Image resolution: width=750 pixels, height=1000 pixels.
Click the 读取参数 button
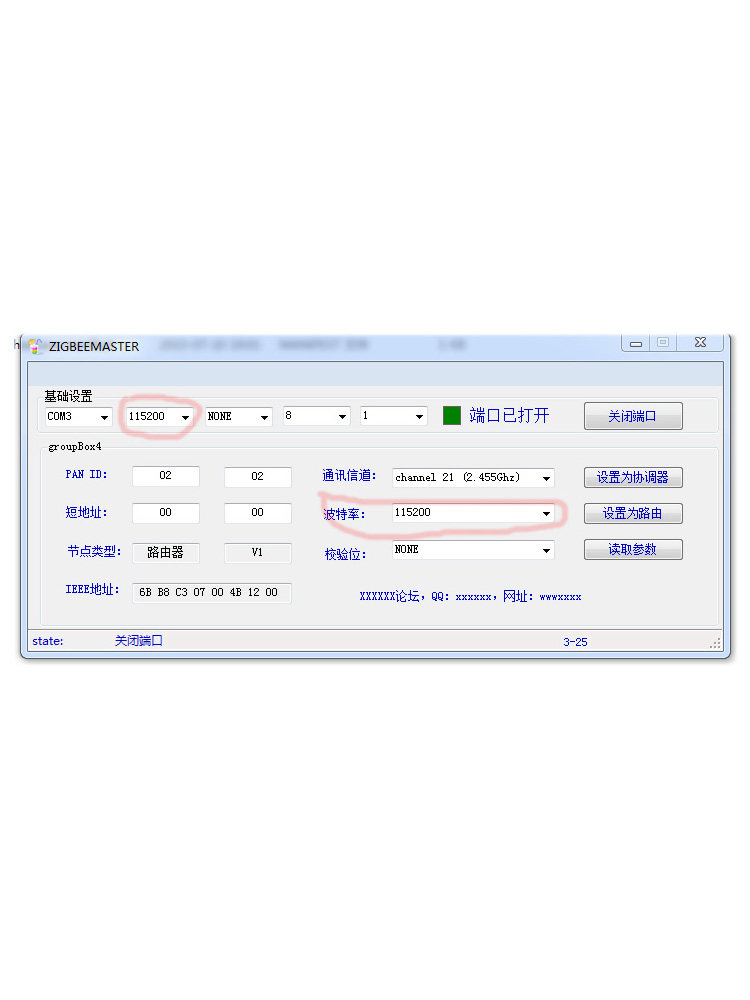(x=633, y=549)
